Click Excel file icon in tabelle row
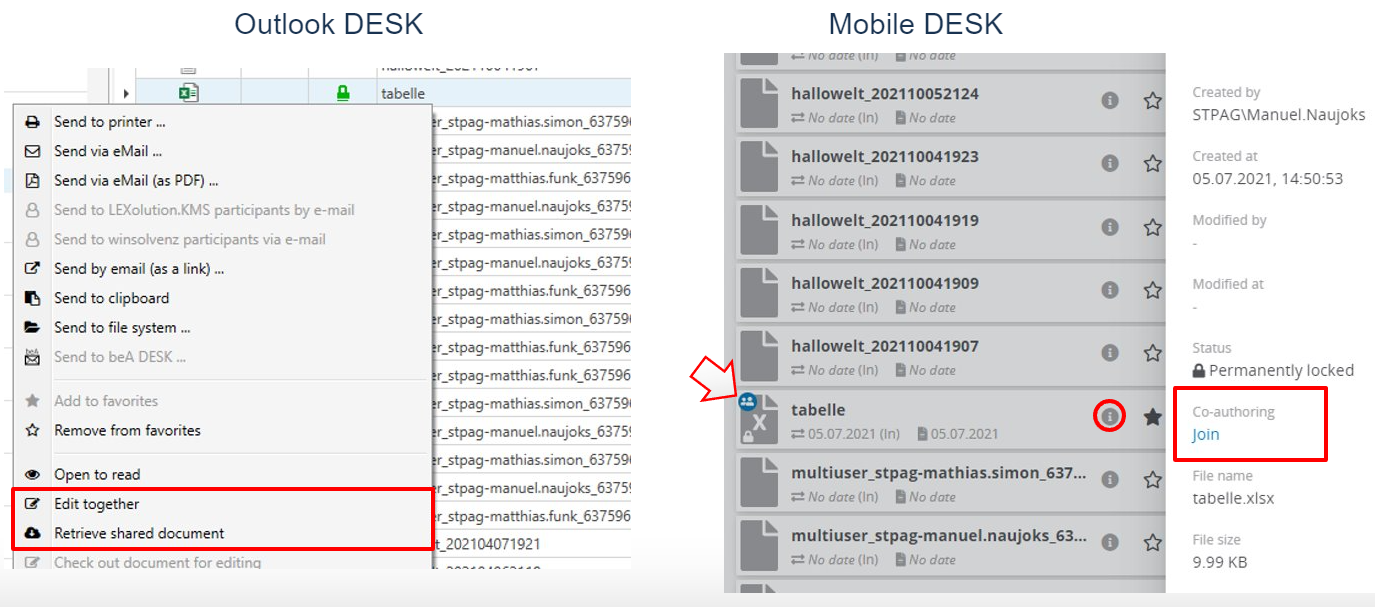1375x607 pixels. click(188, 93)
